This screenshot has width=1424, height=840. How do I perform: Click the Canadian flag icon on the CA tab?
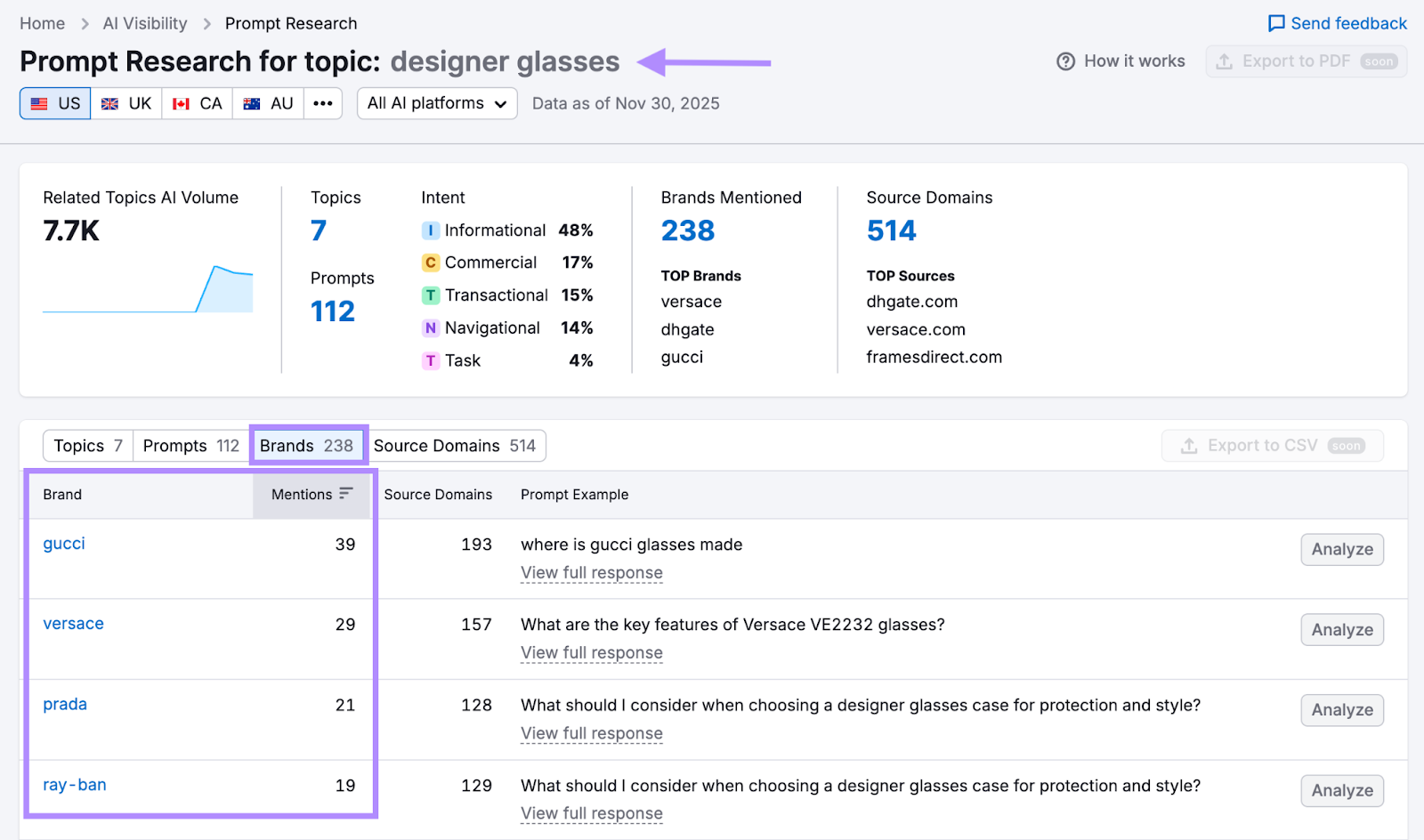pos(181,103)
